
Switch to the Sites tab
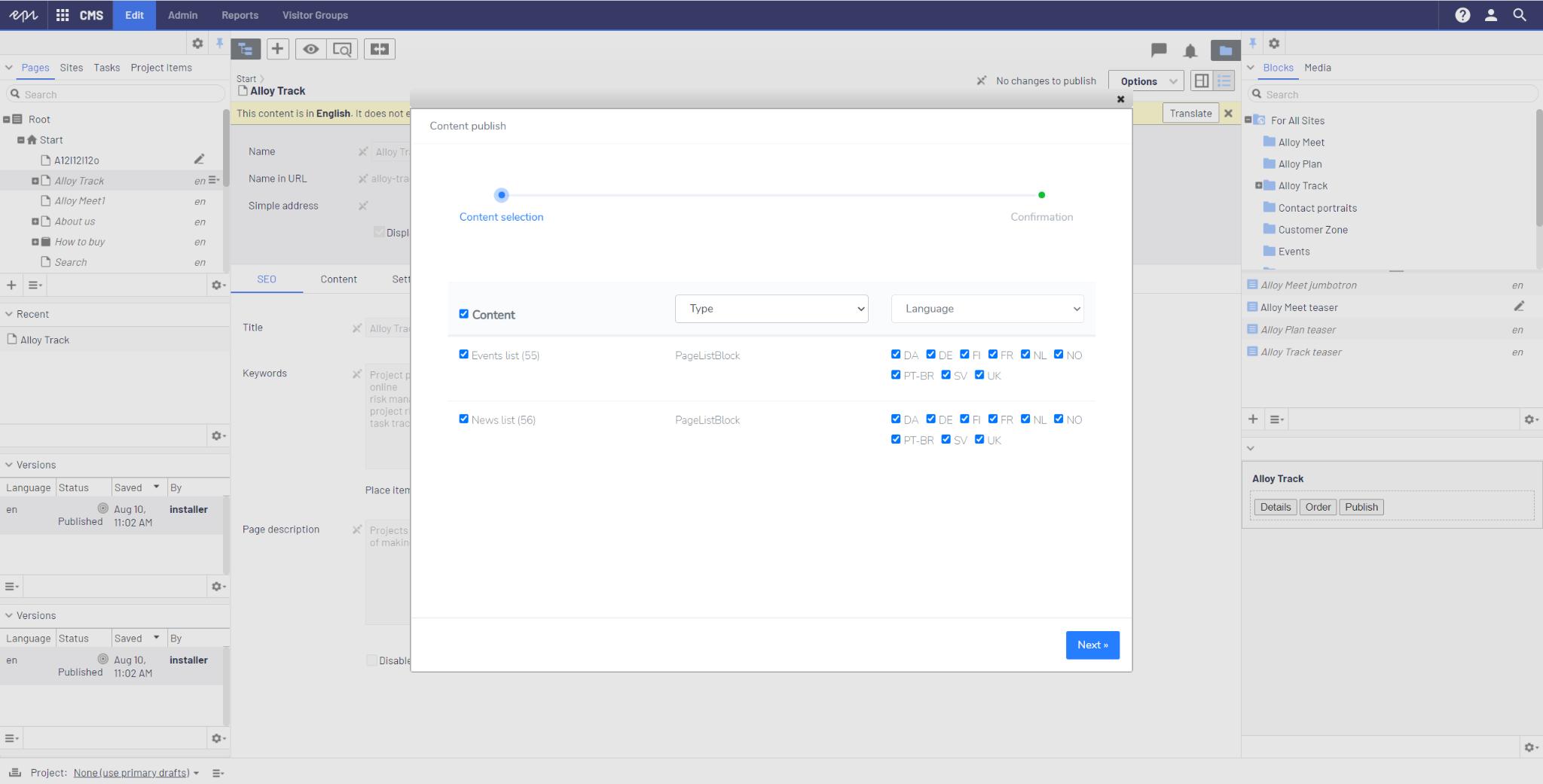tap(72, 68)
